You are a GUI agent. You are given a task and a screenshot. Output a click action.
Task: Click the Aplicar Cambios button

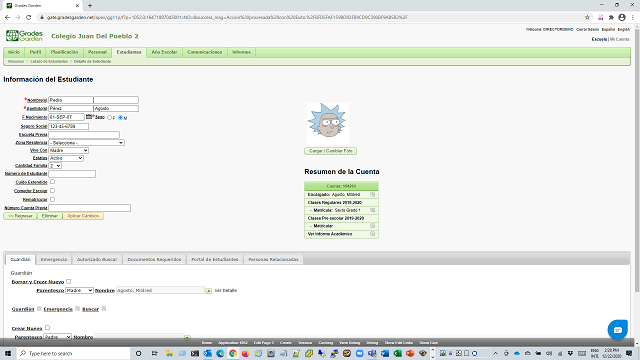pos(83,216)
